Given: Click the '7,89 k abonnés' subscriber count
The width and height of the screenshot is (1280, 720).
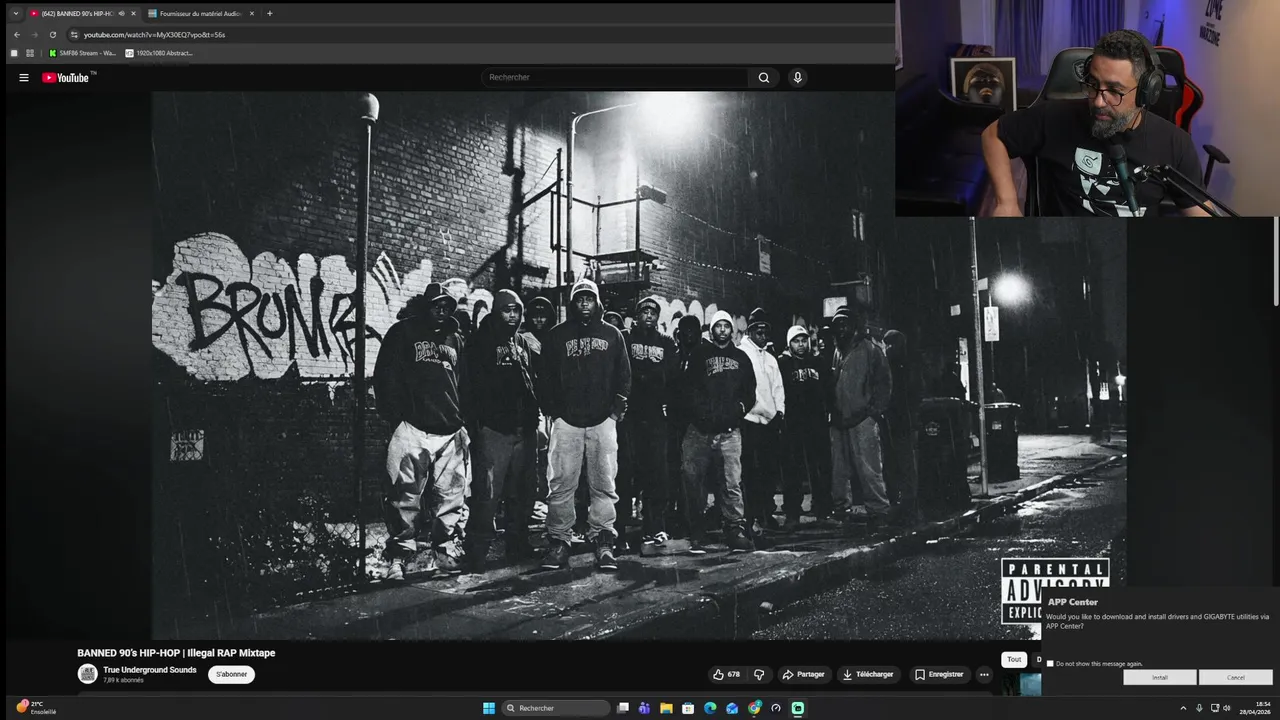Looking at the screenshot, I should (123, 680).
